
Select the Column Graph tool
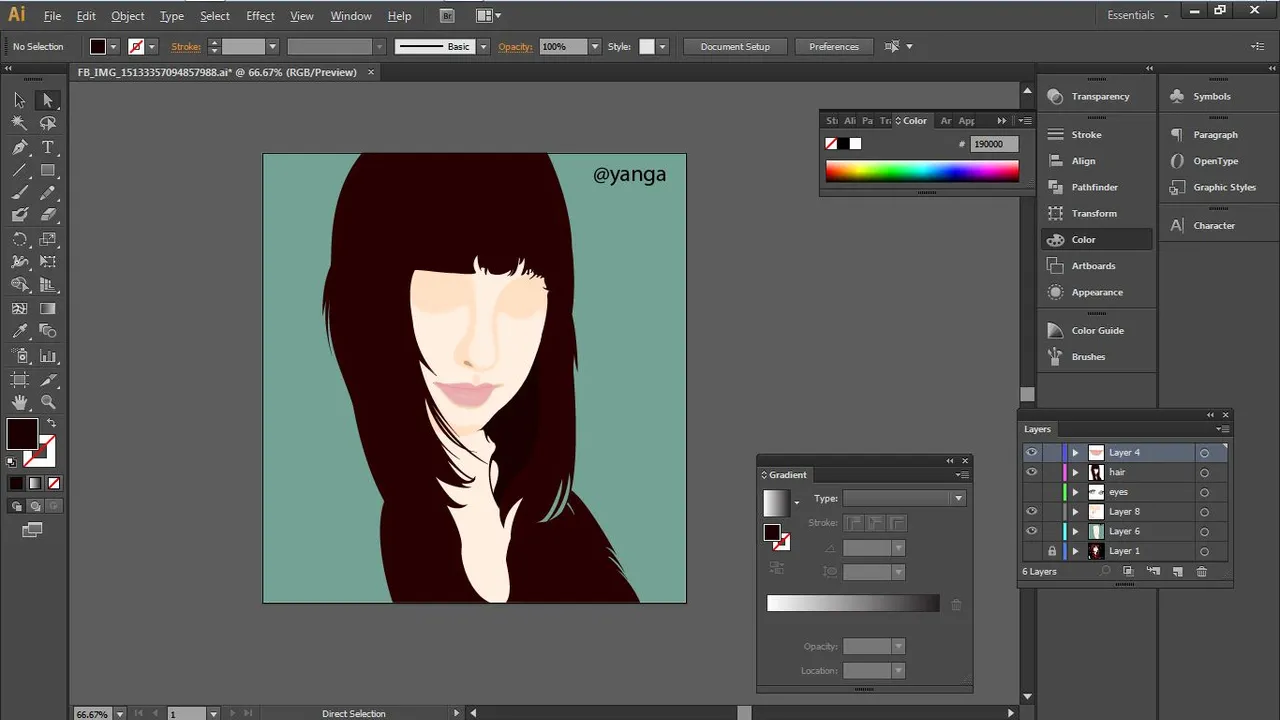click(x=47, y=356)
